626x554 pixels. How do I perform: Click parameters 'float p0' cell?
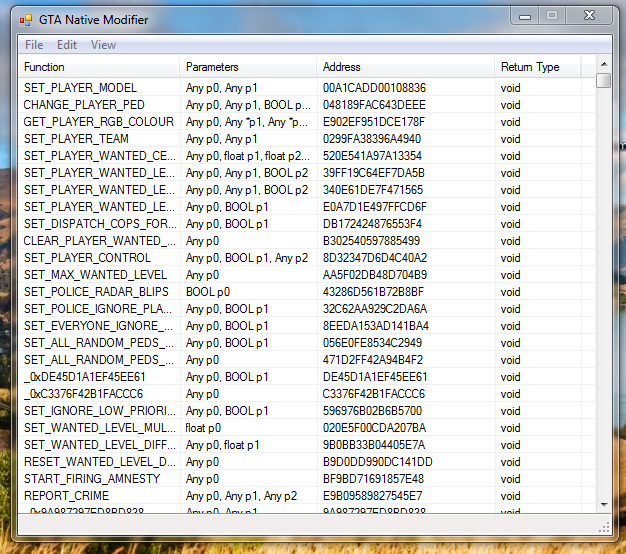[203, 428]
